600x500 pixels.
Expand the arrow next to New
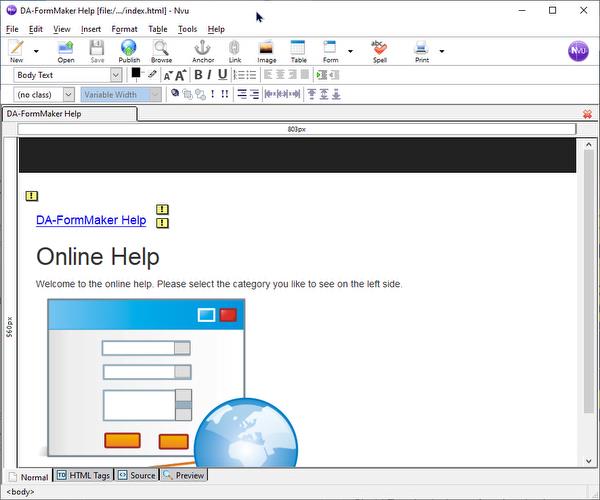pyautogui.click(x=36, y=51)
